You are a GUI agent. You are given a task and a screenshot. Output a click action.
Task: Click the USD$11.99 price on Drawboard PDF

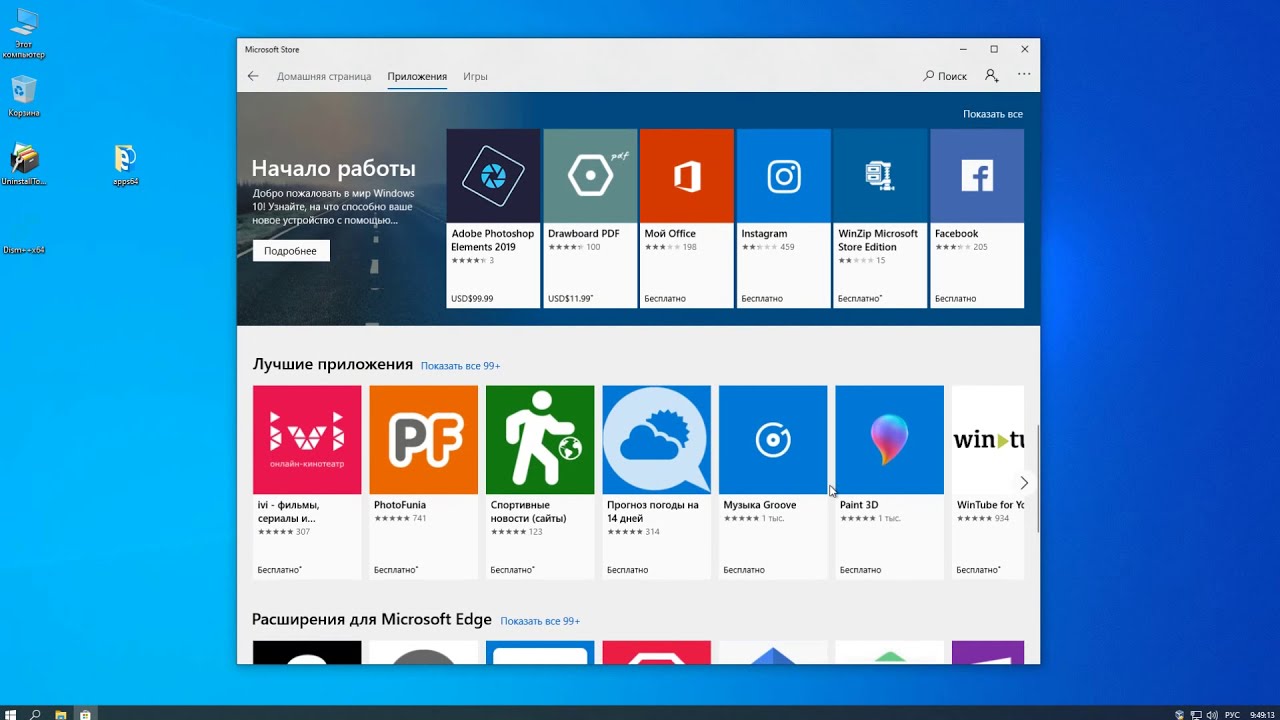click(x=570, y=298)
